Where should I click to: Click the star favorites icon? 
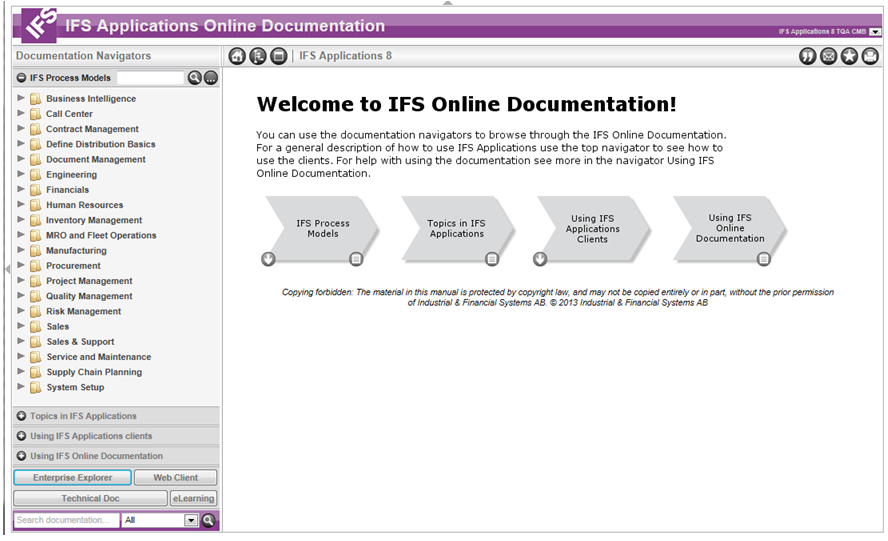pos(849,56)
